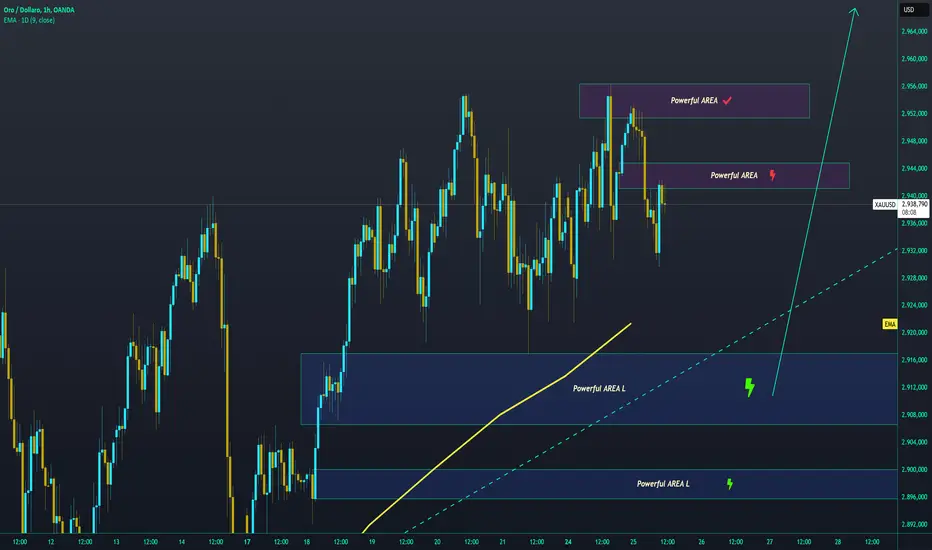The height and width of the screenshot is (550, 932).
Task: Click date 14 on the time axis
Action: click(x=181, y=542)
